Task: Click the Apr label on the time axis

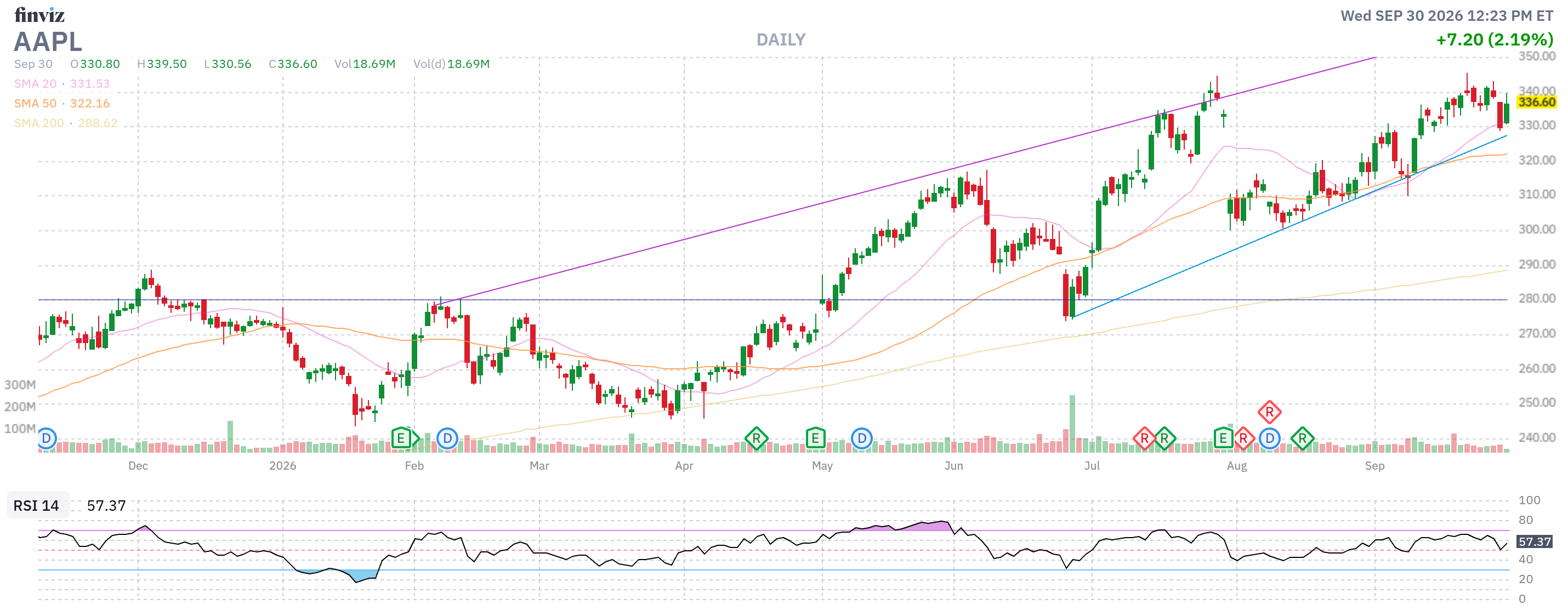Action: (684, 466)
